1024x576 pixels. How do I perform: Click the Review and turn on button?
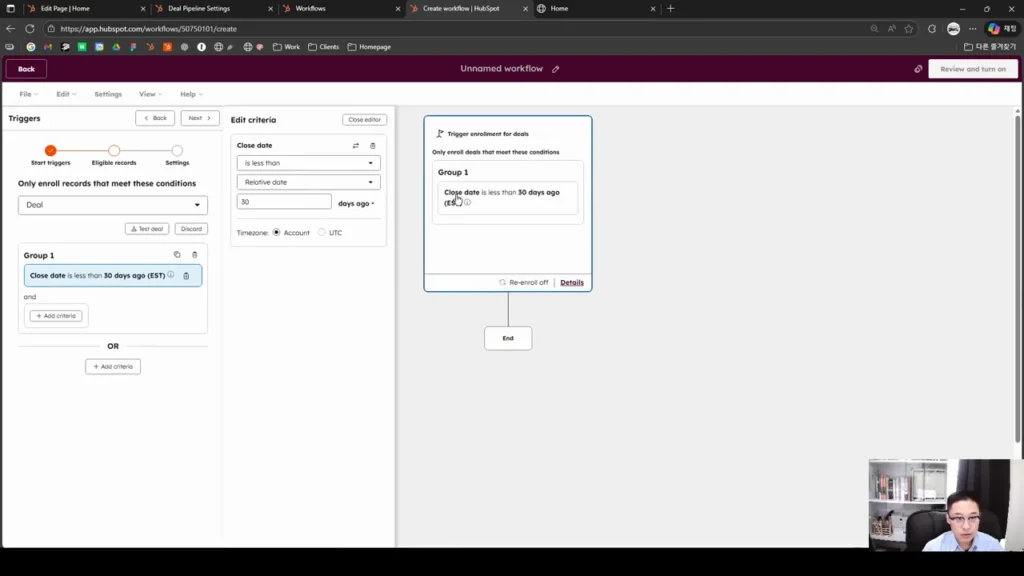pyautogui.click(x=973, y=69)
